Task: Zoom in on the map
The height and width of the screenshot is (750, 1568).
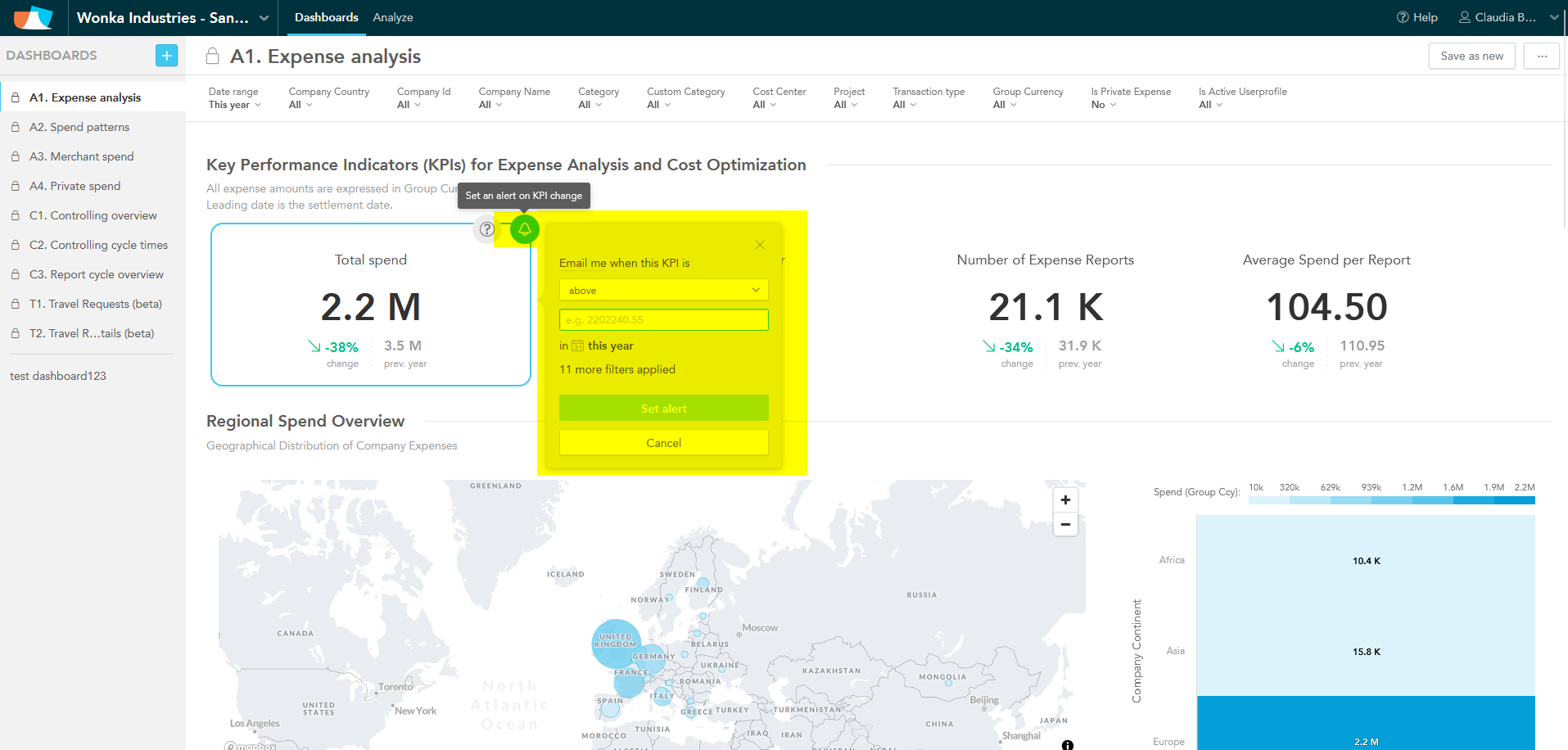Action: point(1065,500)
